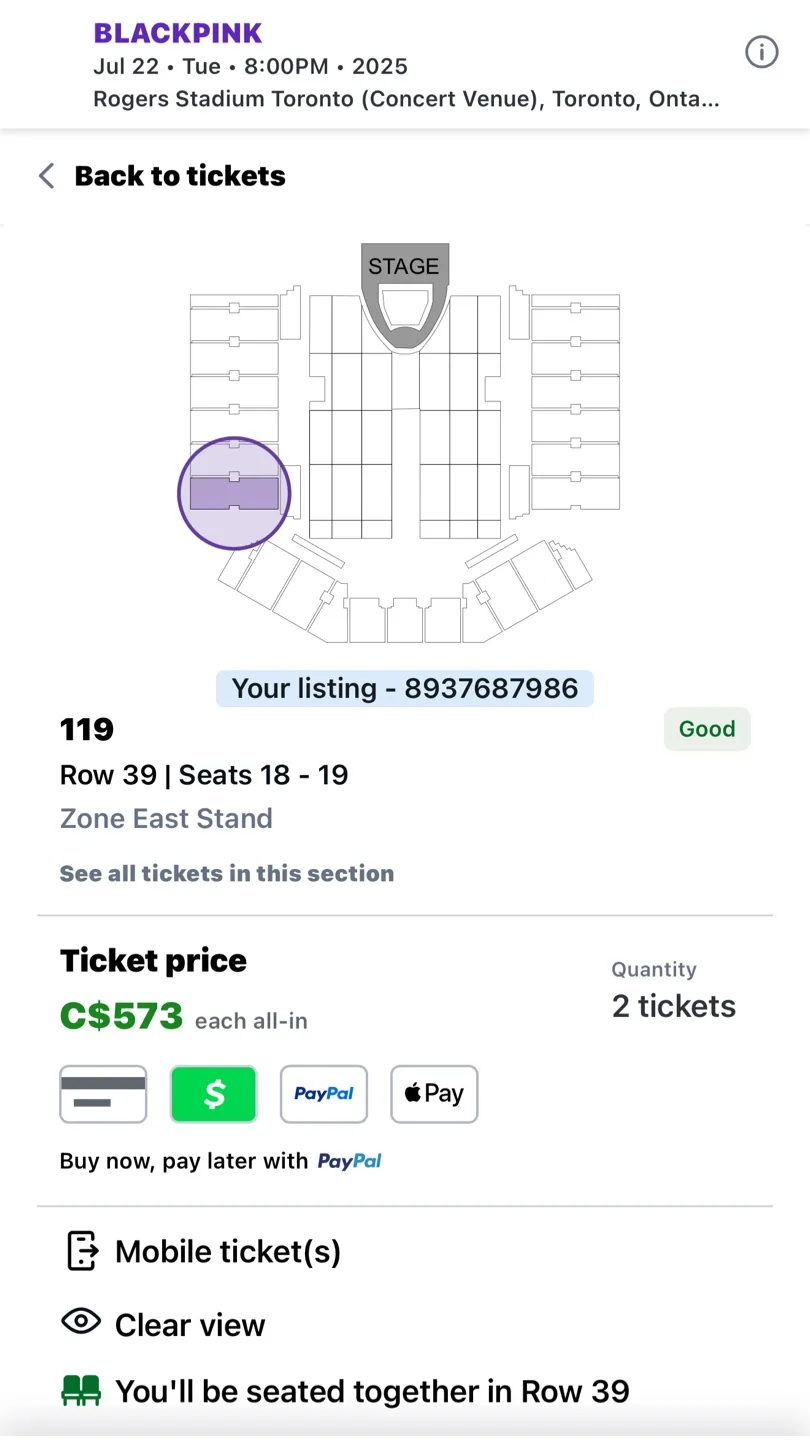The image size is (810, 1440).
Task: Tap the mobile ticket phone icon
Action: coord(82,1251)
